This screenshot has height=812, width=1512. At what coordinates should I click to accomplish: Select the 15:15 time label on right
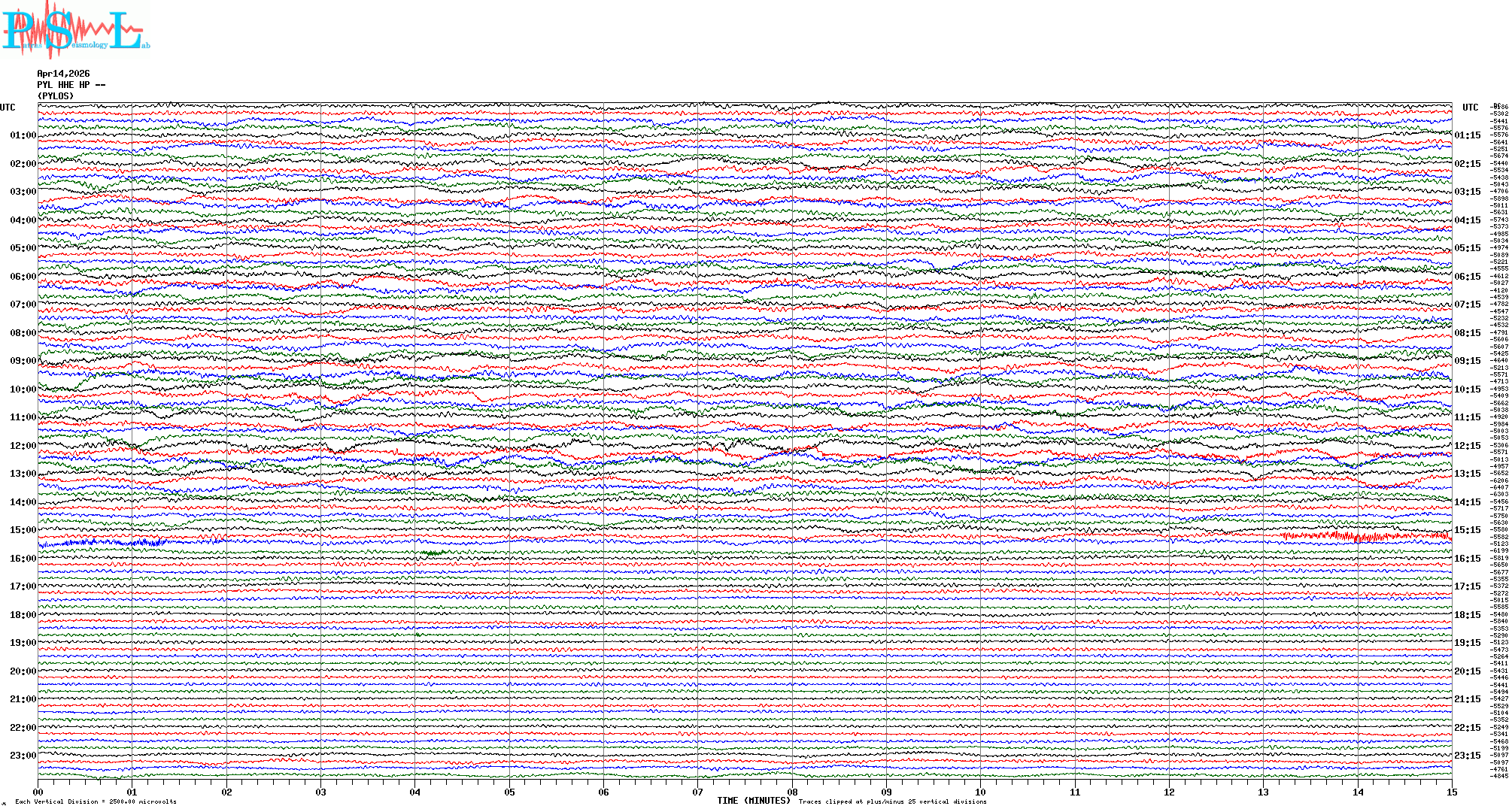(x=1467, y=530)
